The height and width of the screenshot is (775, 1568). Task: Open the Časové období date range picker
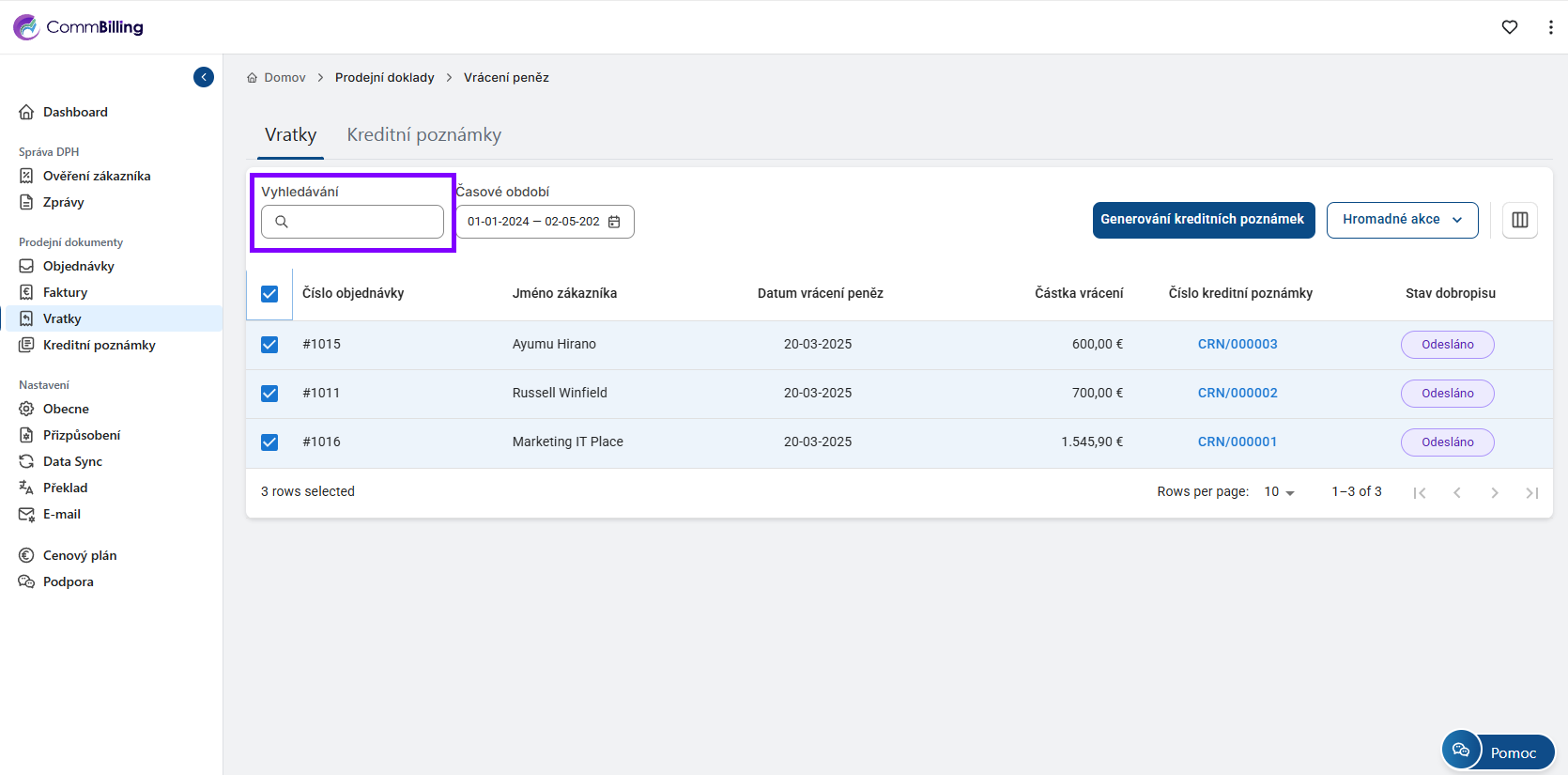(533, 222)
